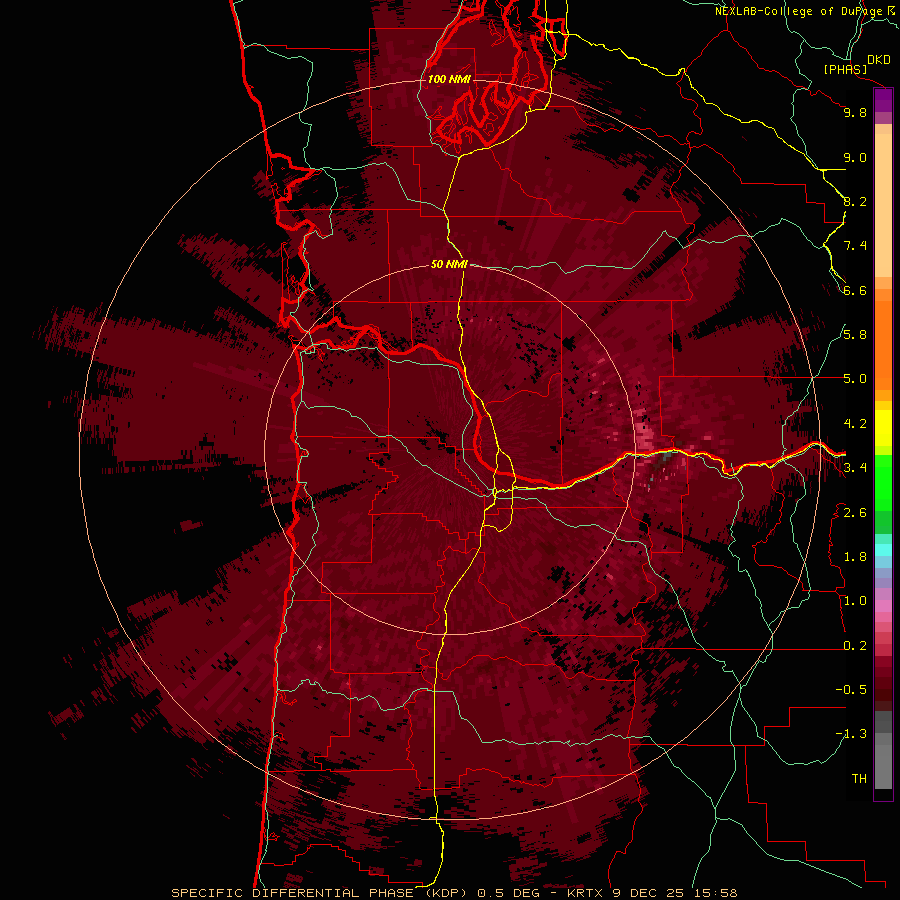Click '0.5 DEG' elevation text in the caption
The width and height of the screenshot is (900, 900).
[x=509, y=893]
